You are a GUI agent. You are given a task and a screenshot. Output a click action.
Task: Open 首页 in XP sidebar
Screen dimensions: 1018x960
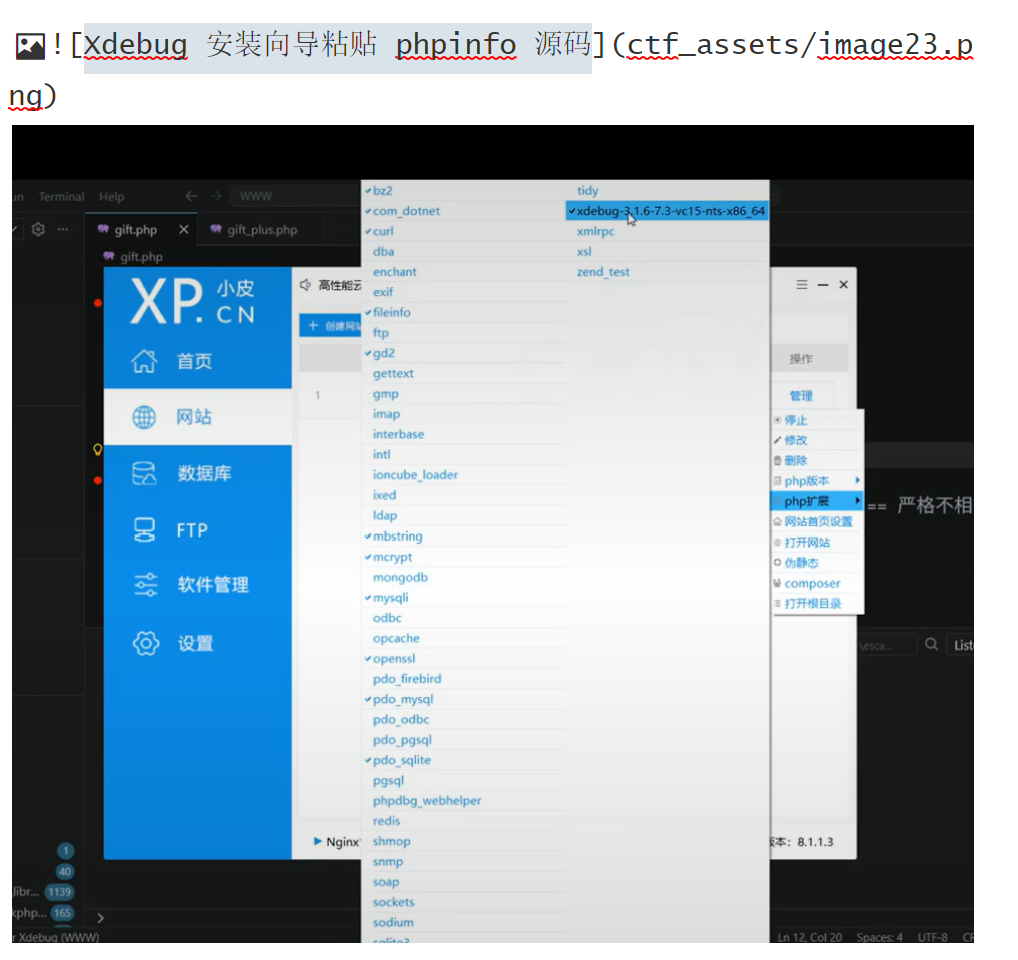197,361
